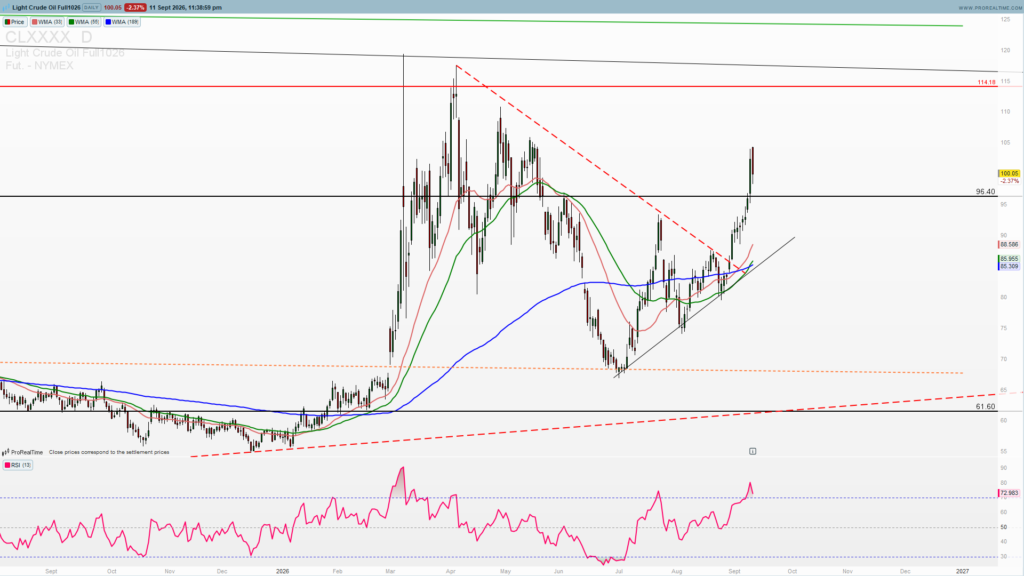Click the 2027 year label on time axis
1024x576 pixels.
[963, 571]
